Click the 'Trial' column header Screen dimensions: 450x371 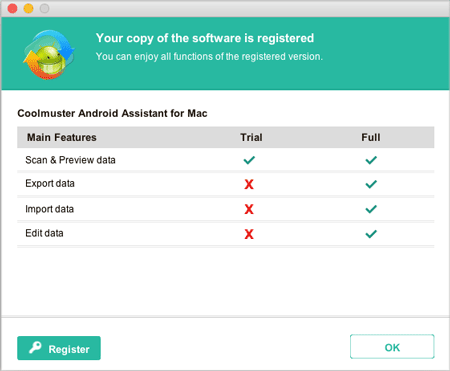coord(251,137)
